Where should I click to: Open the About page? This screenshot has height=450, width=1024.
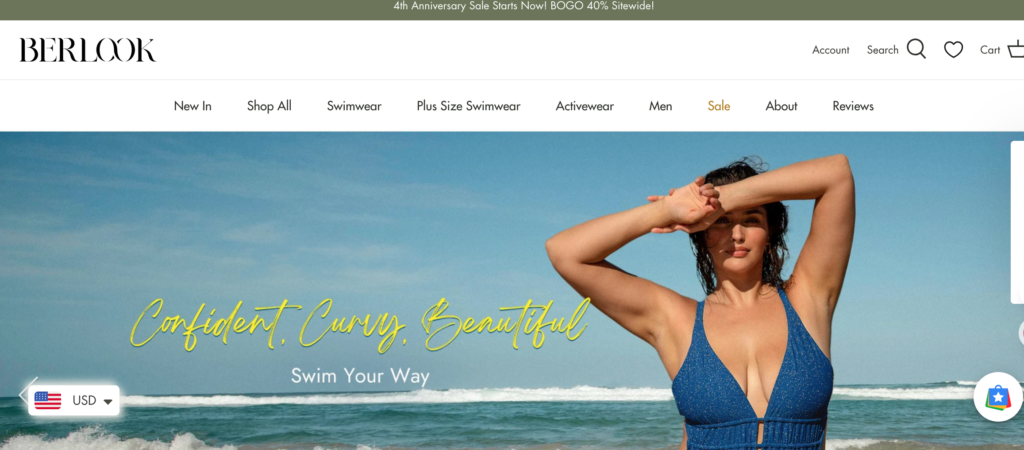coord(781,106)
